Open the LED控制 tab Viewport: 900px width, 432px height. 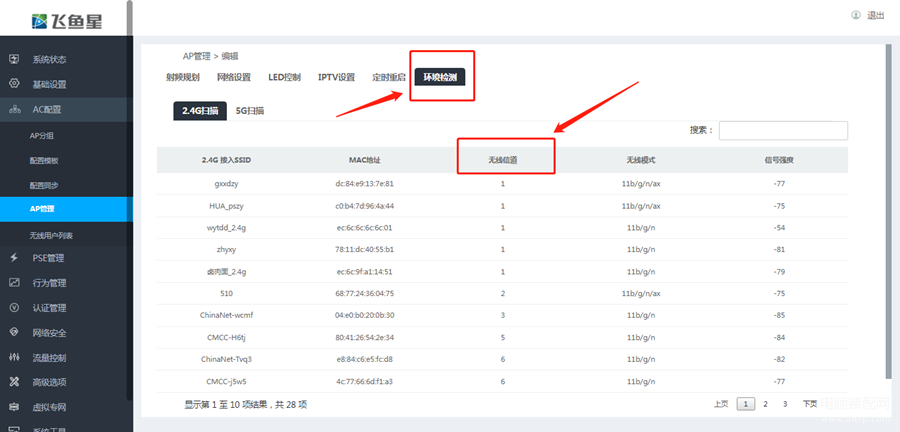(x=284, y=77)
